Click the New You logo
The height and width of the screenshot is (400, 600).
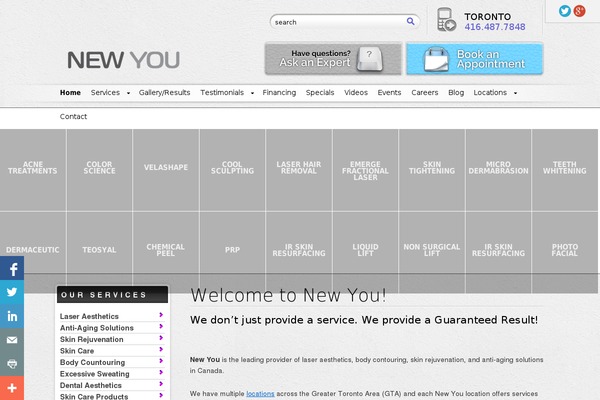coord(124,60)
